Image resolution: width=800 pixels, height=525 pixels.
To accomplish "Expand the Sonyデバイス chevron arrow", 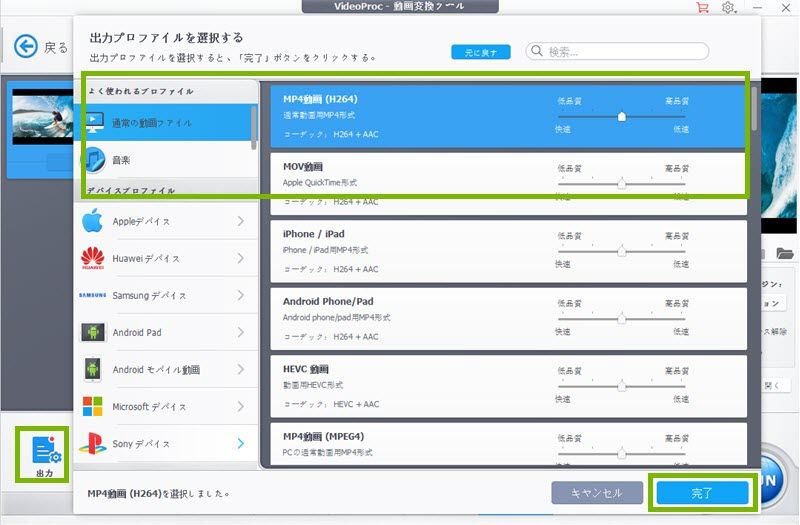I will point(241,443).
